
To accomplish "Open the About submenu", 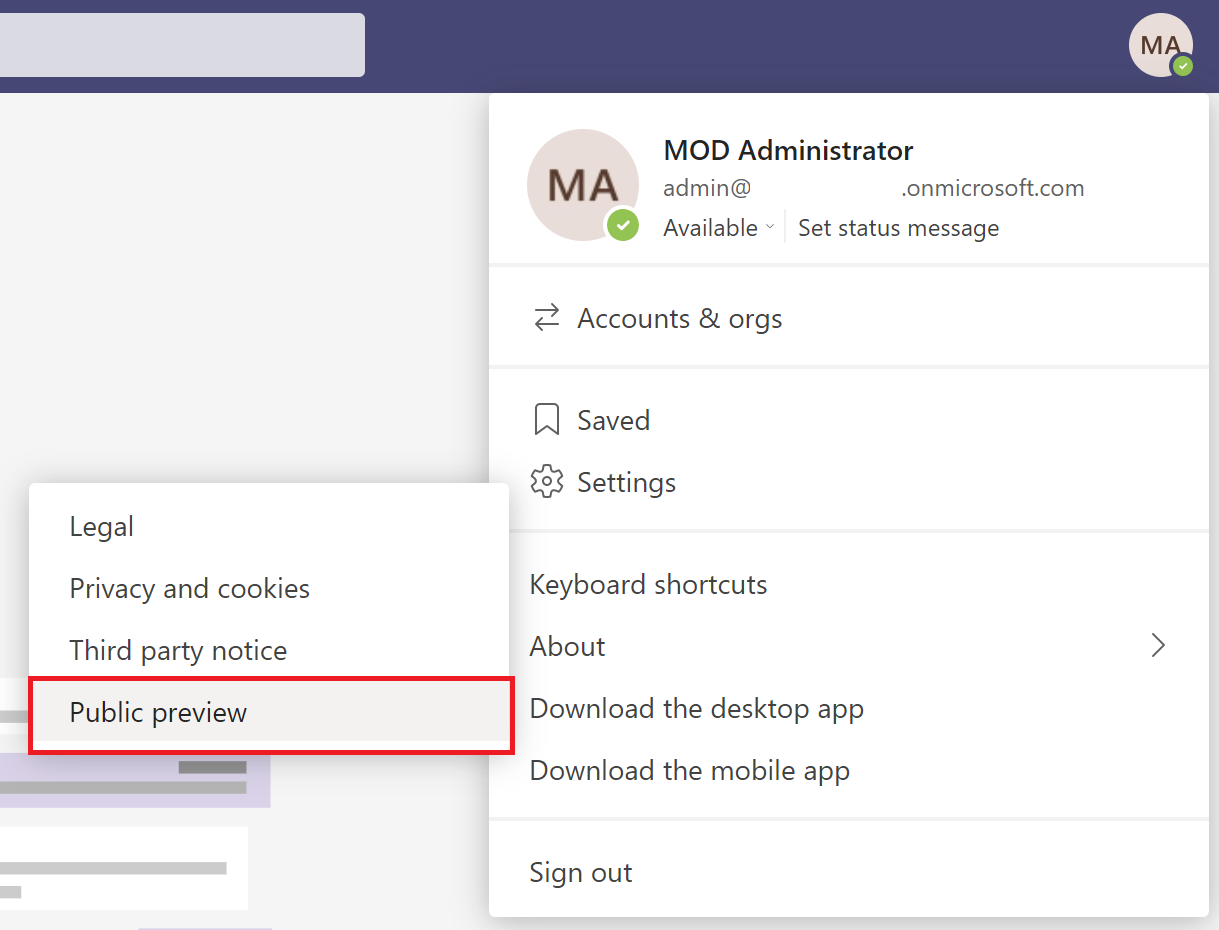I will point(849,647).
